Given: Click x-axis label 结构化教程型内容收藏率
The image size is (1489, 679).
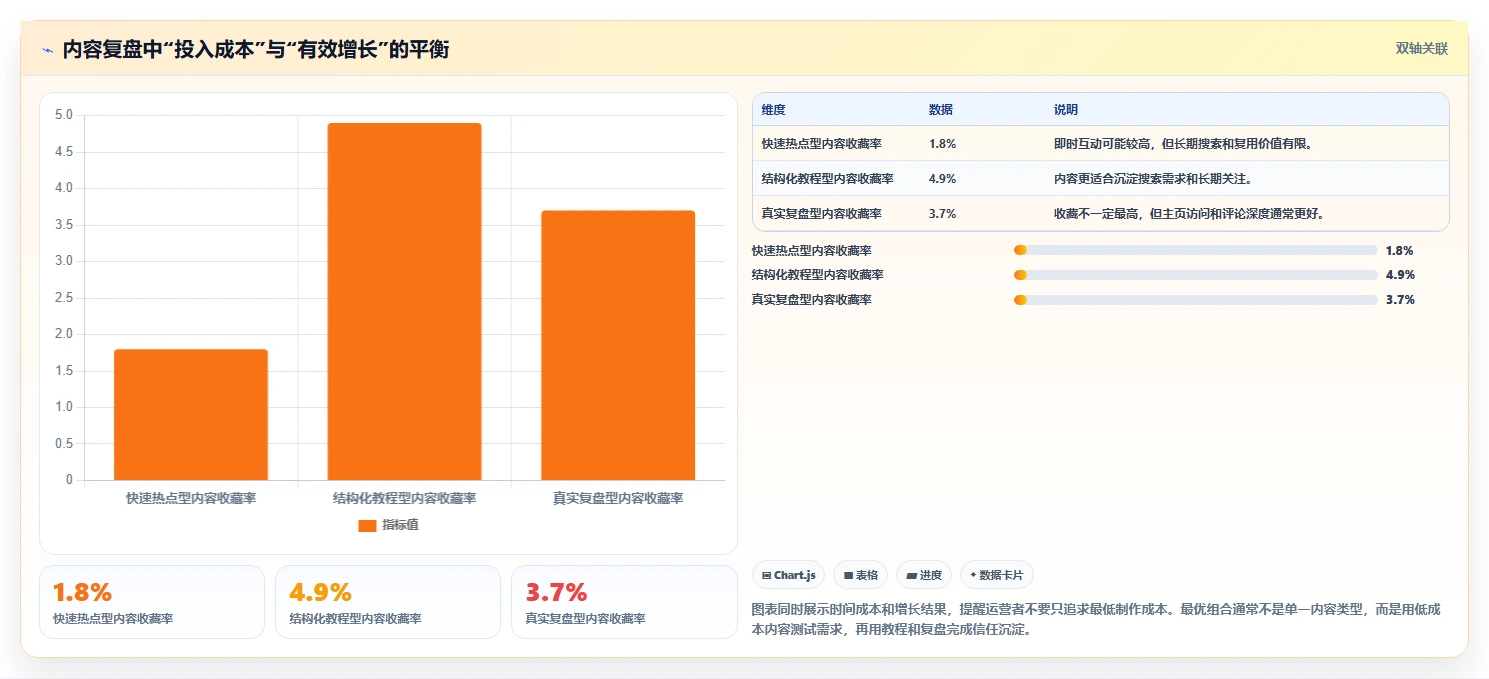Looking at the screenshot, I should coord(404,498).
